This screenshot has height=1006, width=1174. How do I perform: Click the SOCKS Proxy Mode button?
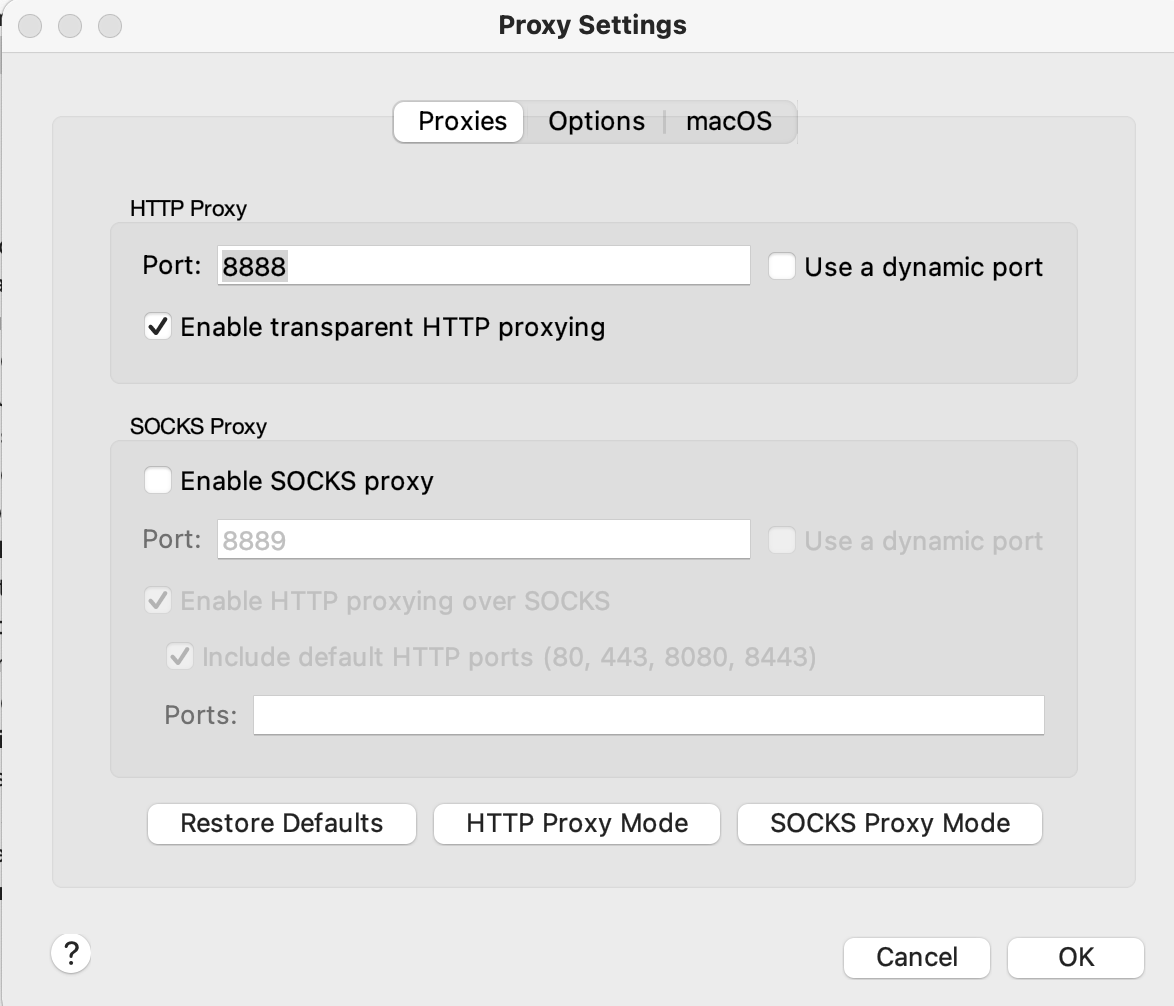point(889,823)
